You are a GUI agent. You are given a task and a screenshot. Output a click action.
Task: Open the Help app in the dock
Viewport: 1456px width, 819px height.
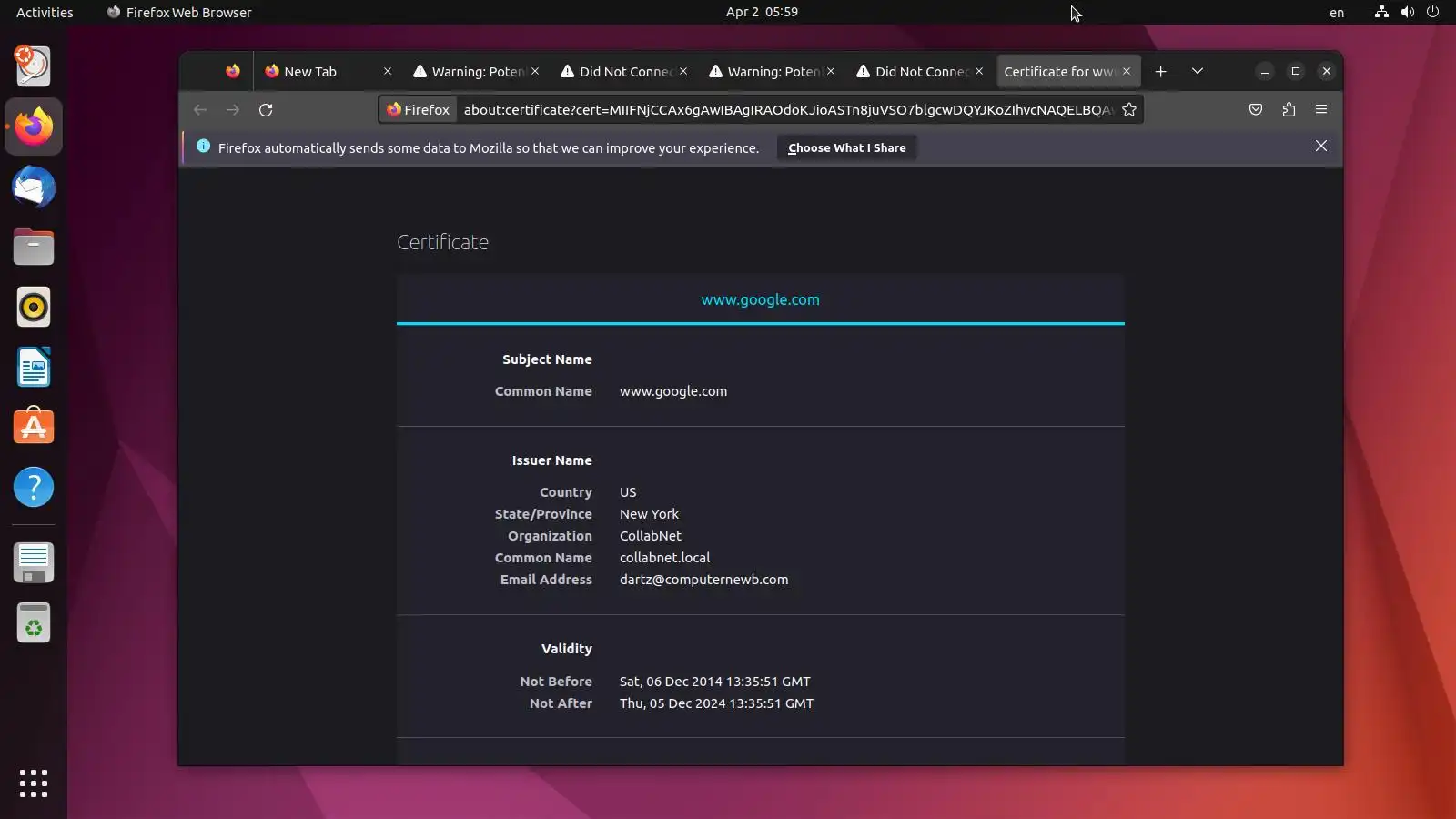tap(34, 487)
